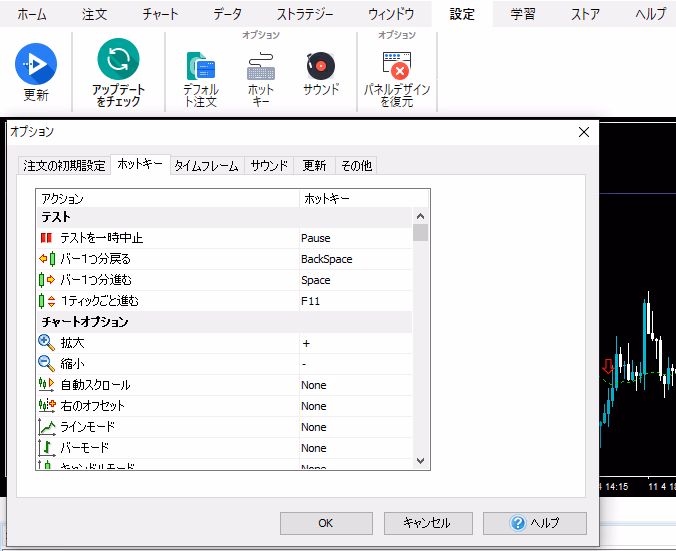Select テストを一時中止 action row
Viewport: 676px width, 551px height.
pos(100,238)
